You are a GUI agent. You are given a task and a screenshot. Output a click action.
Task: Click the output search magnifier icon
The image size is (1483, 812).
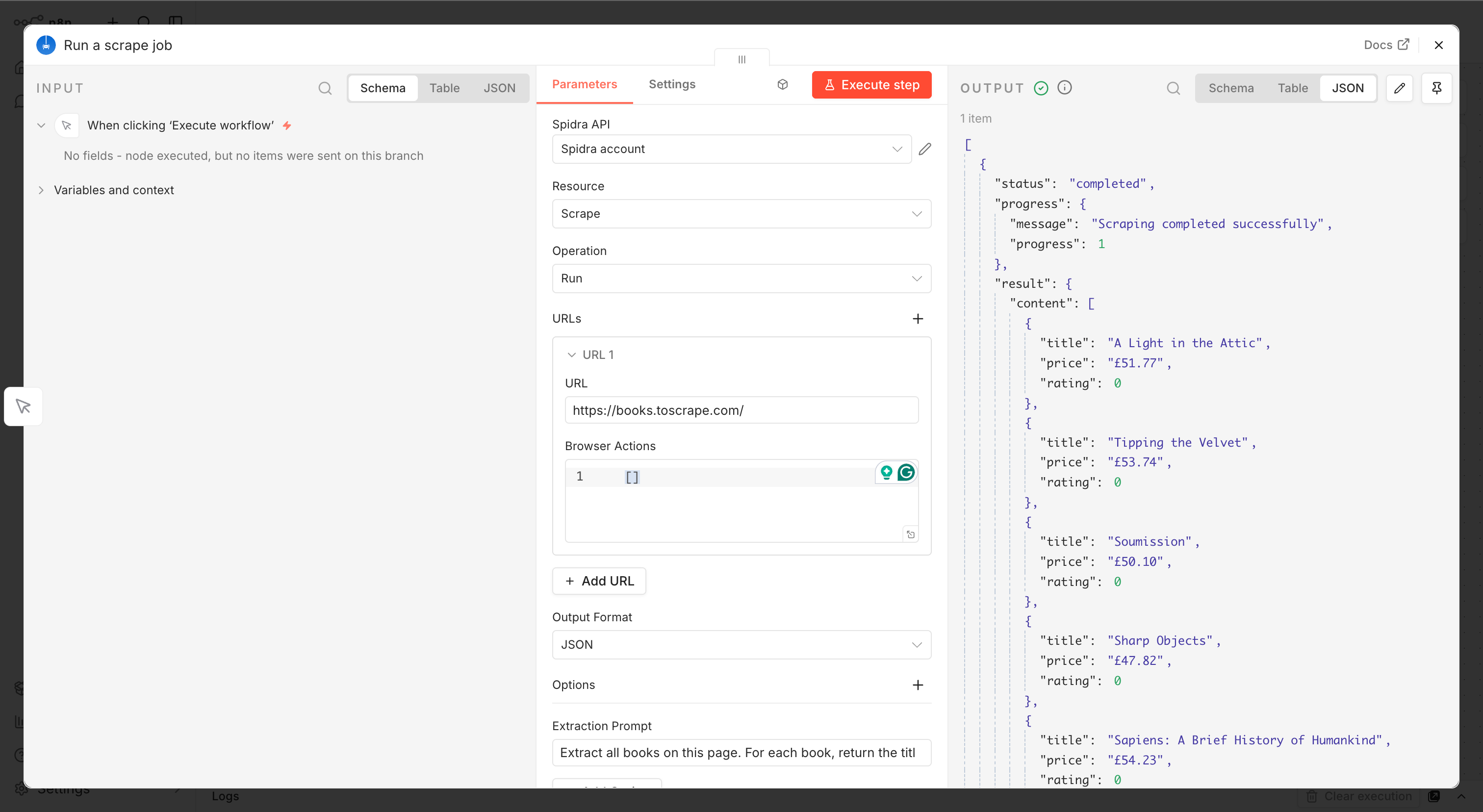click(1173, 88)
